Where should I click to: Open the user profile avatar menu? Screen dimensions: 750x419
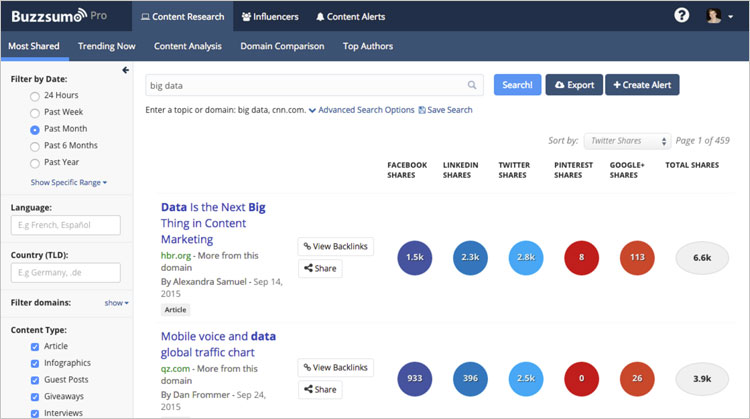pos(714,16)
